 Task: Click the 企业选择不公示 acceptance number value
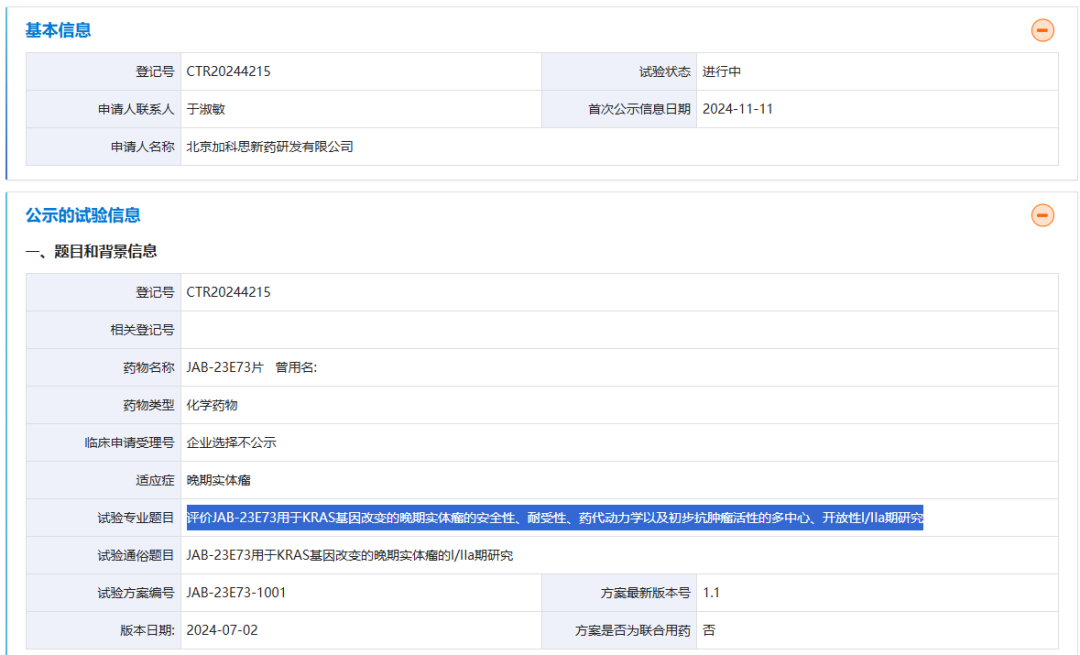pos(231,443)
